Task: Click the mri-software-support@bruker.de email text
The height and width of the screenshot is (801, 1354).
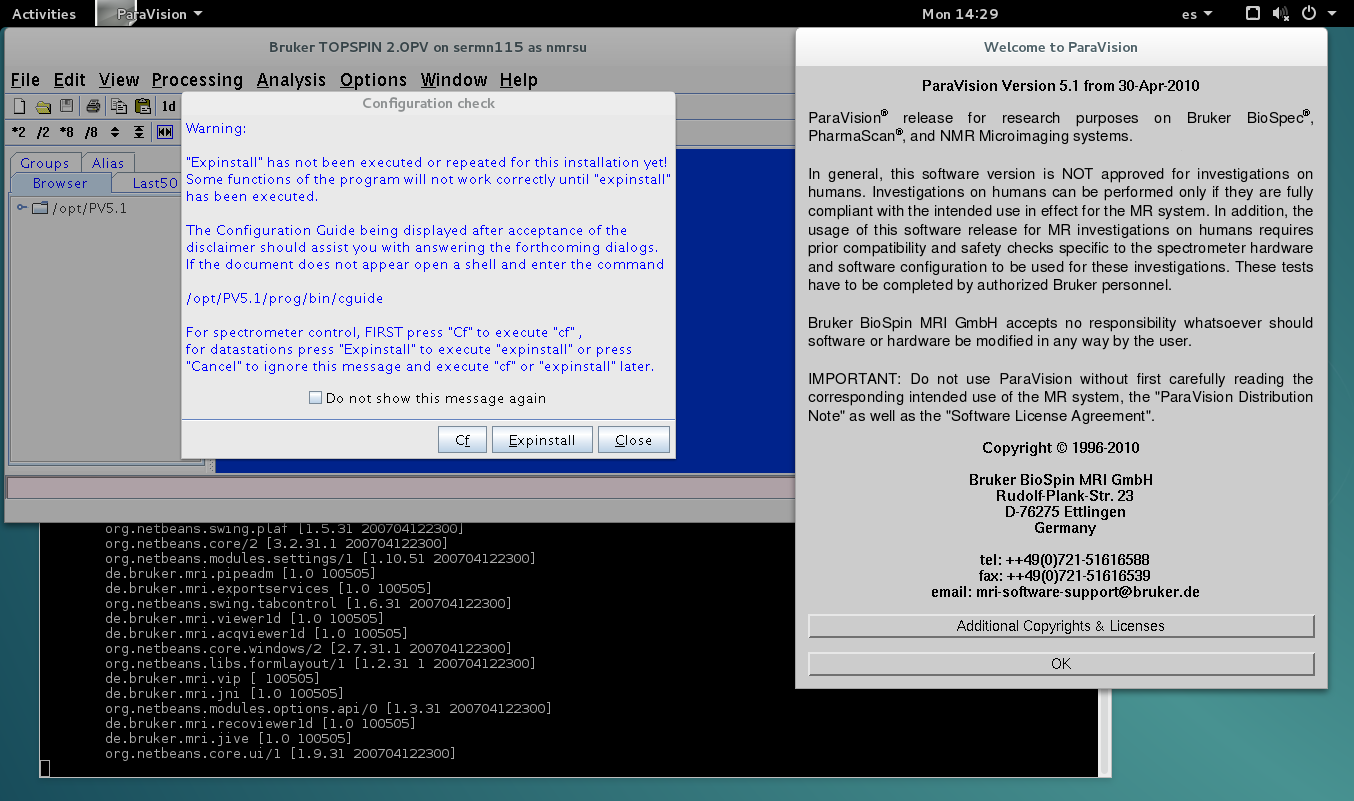Action: pos(1088,592)
